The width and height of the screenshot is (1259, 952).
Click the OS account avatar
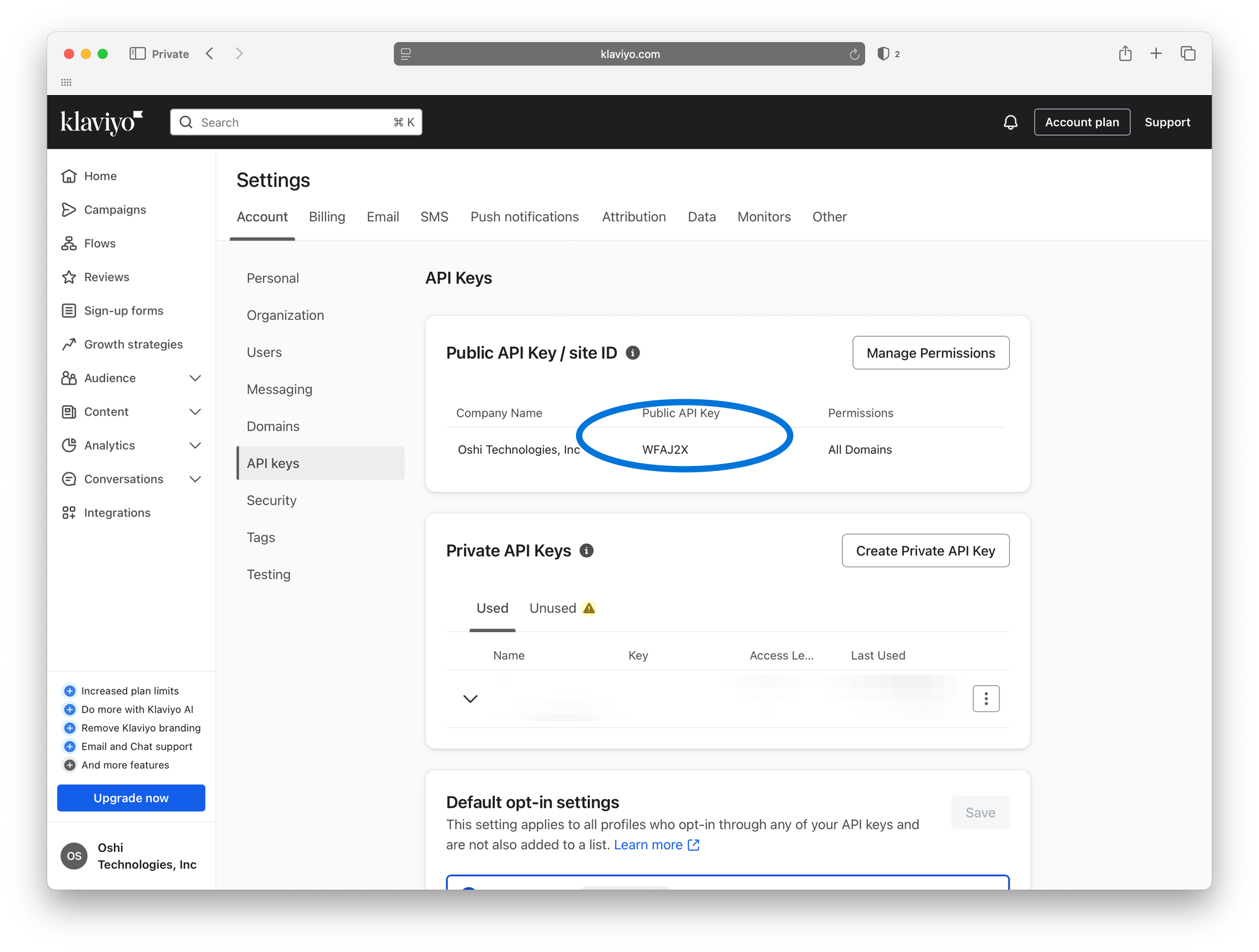[x=74, y=856]
